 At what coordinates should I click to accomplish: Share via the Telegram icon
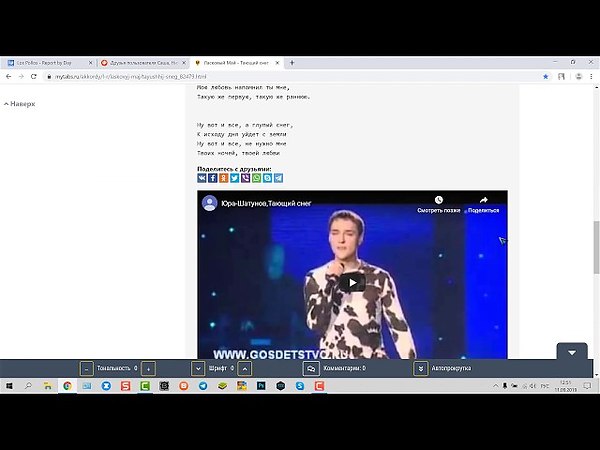click(279, 178)
